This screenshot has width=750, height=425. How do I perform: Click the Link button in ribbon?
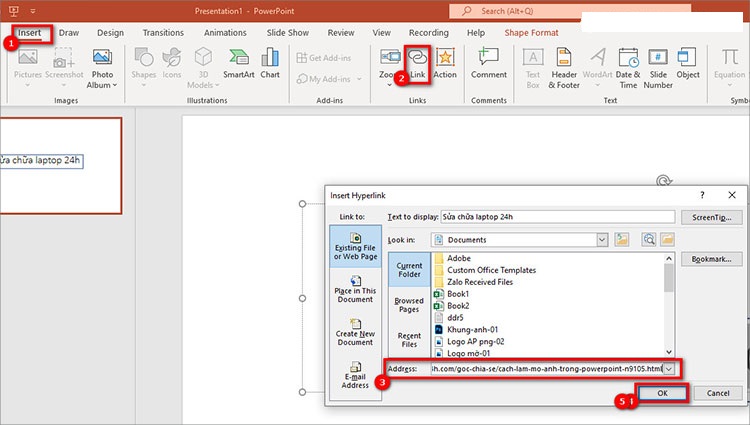click(x=418, y=65)
